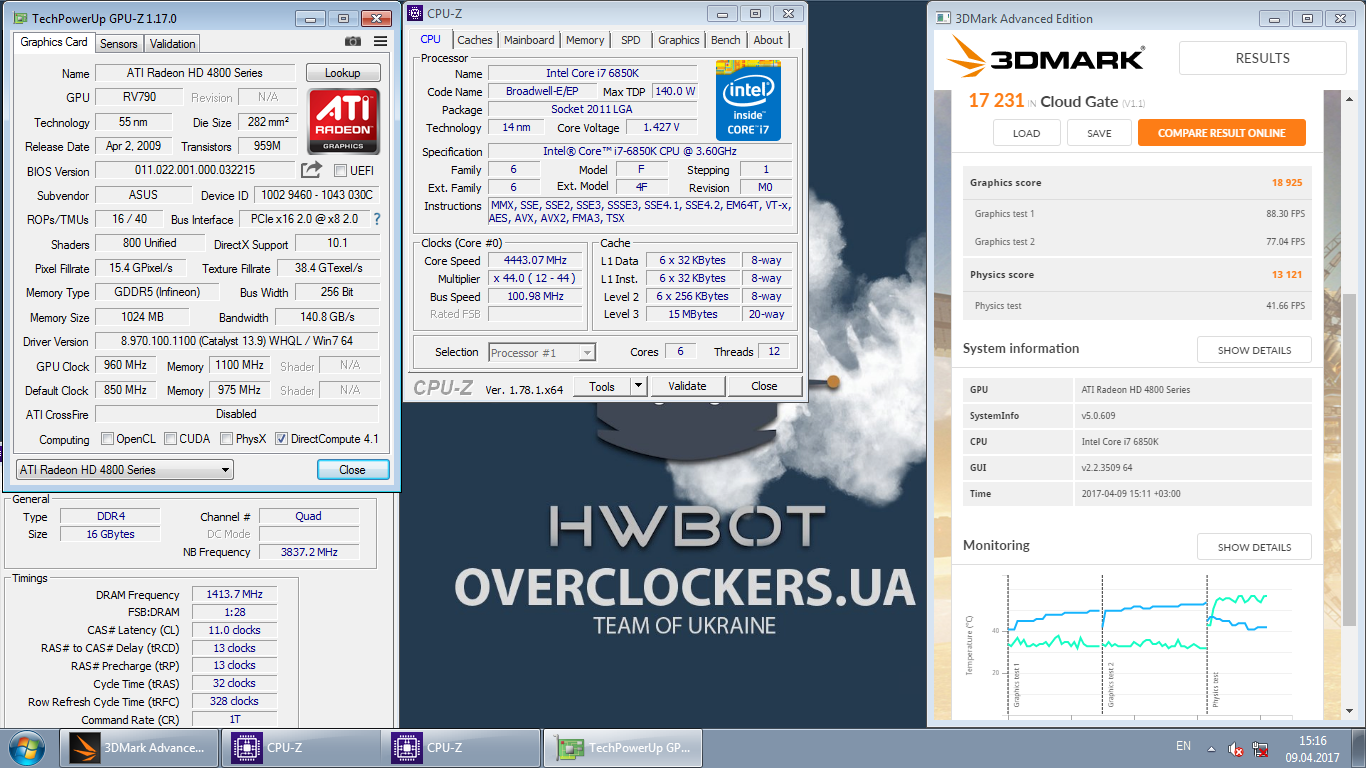
Task: Open the Memory tab in CPU-Z
Action: [x=585, y=40]
